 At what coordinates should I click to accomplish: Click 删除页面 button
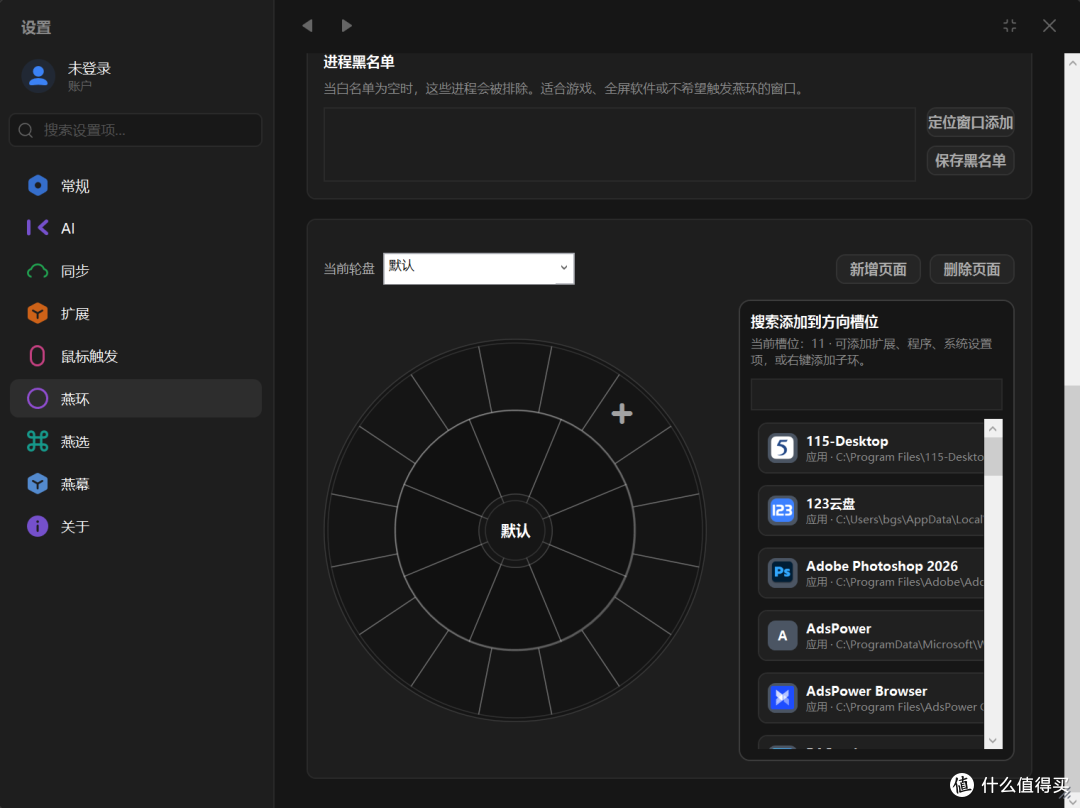pos(972,269)
